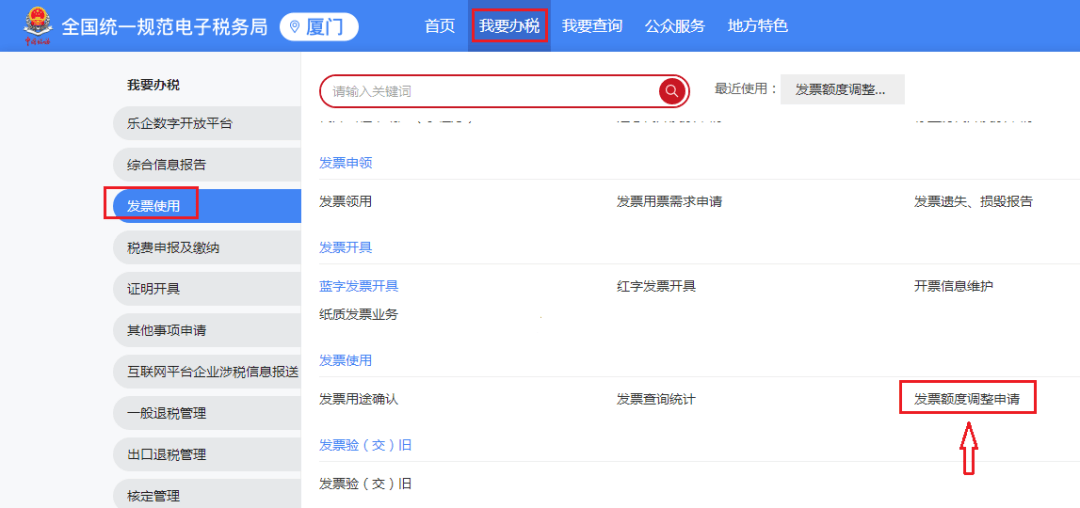This screenshot has width=1080, height=508.
Task: Click the 发票额度调整申请 link
Action: pyautogui.click(x=967, y=398)
